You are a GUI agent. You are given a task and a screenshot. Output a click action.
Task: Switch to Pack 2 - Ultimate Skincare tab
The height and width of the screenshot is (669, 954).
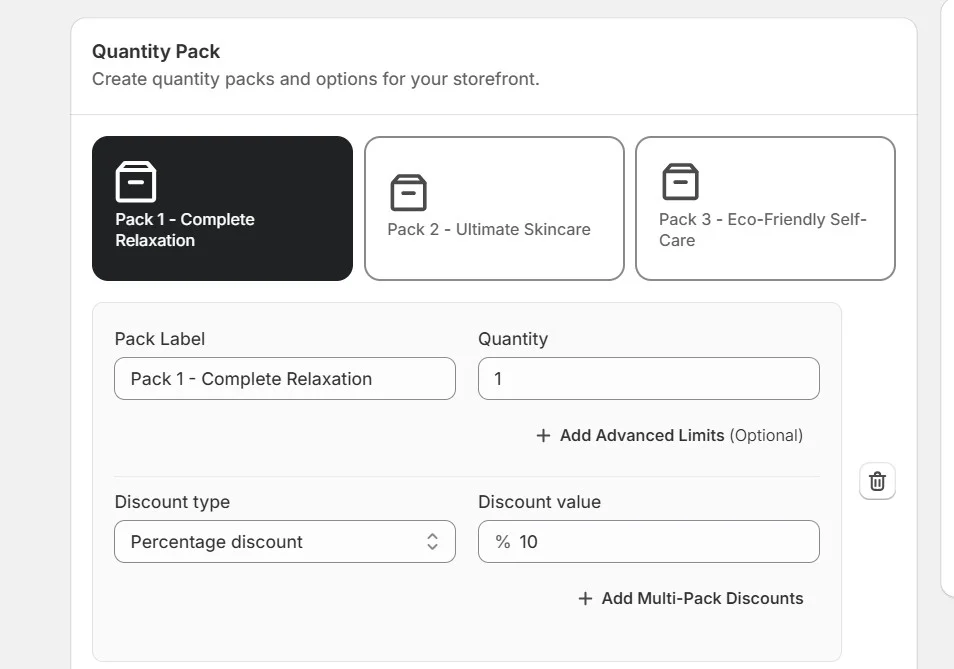494,208
